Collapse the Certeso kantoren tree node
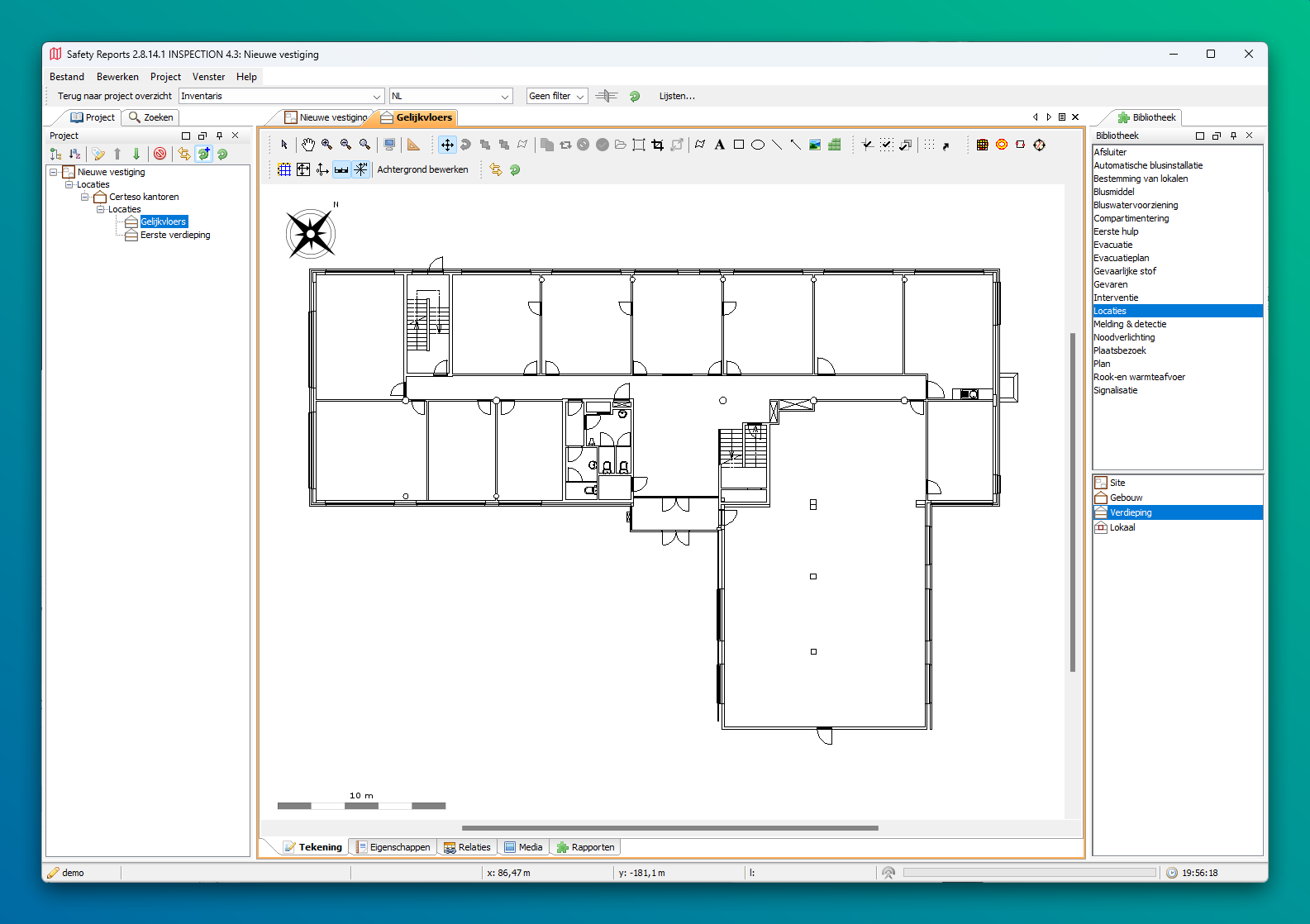The height and width of the screenshot is (924, 1310). pyautogui.click(x=85, y=197)
